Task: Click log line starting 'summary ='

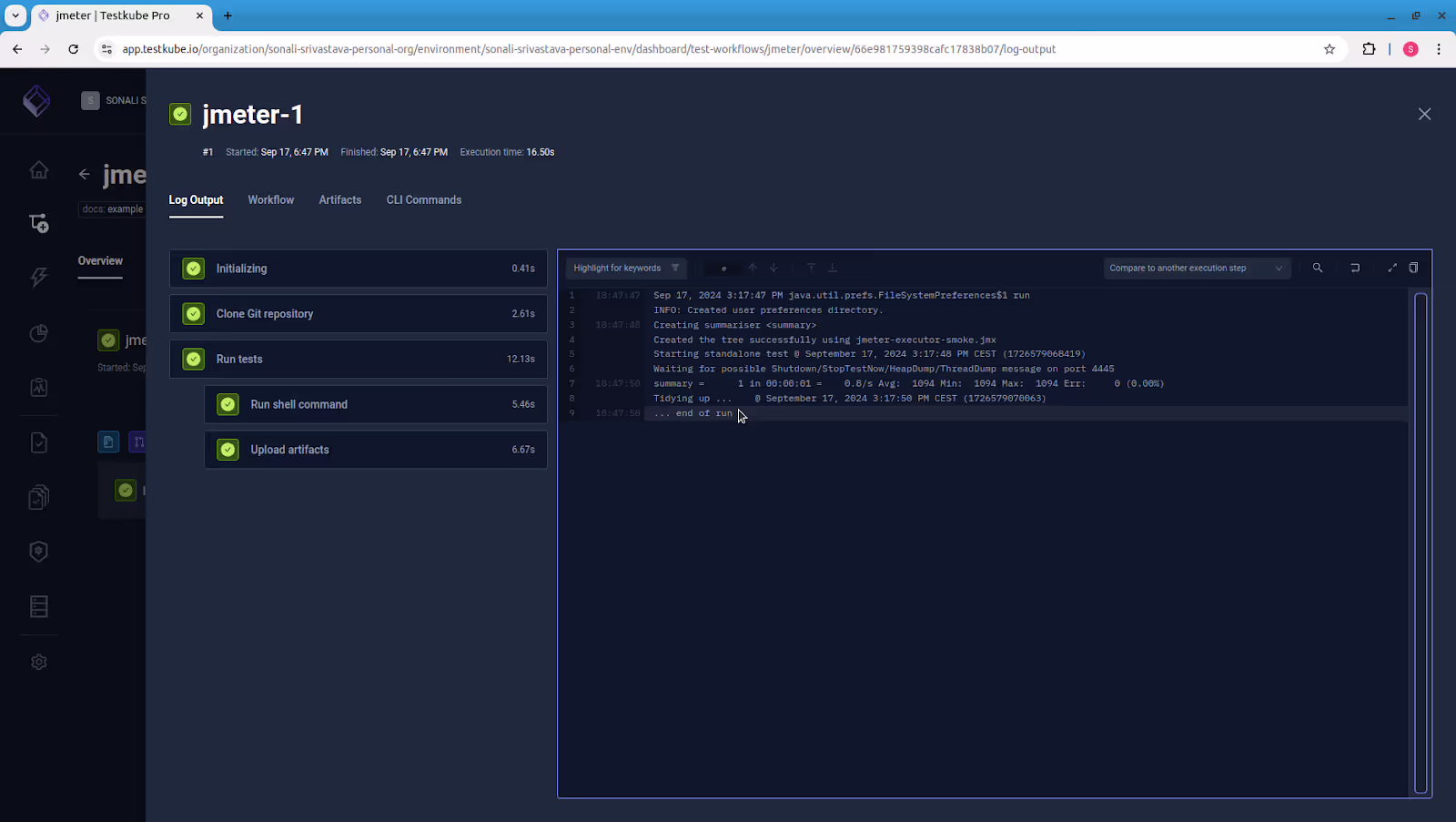Action: click(x=908, y=383)
